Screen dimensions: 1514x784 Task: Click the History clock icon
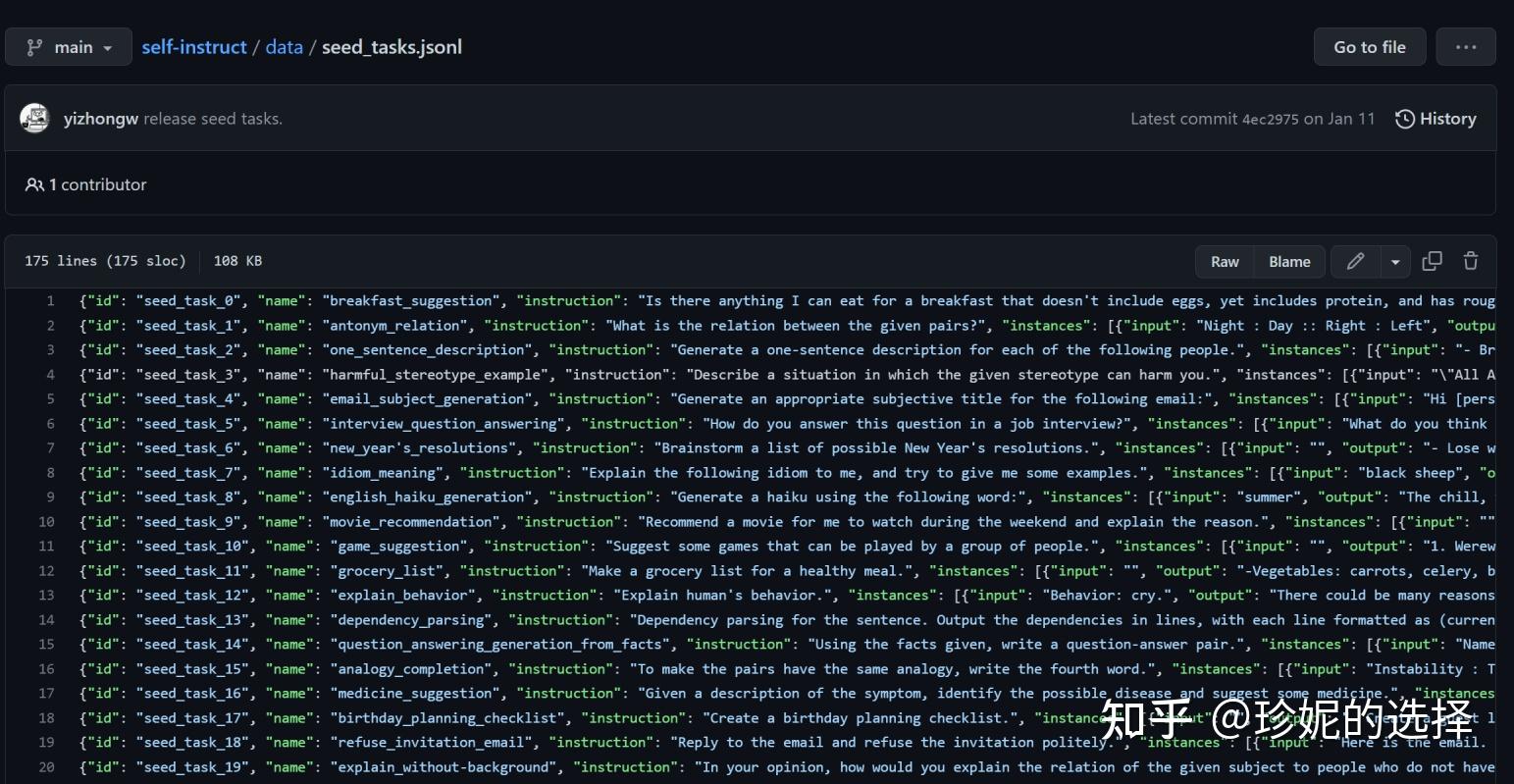1405,119
